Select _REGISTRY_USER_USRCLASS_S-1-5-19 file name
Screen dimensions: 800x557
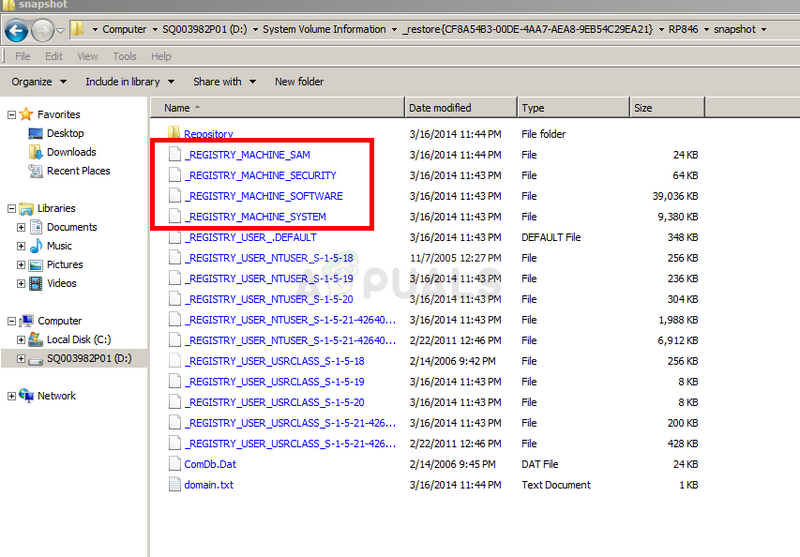pyautogui.click(x=274, y=382)
